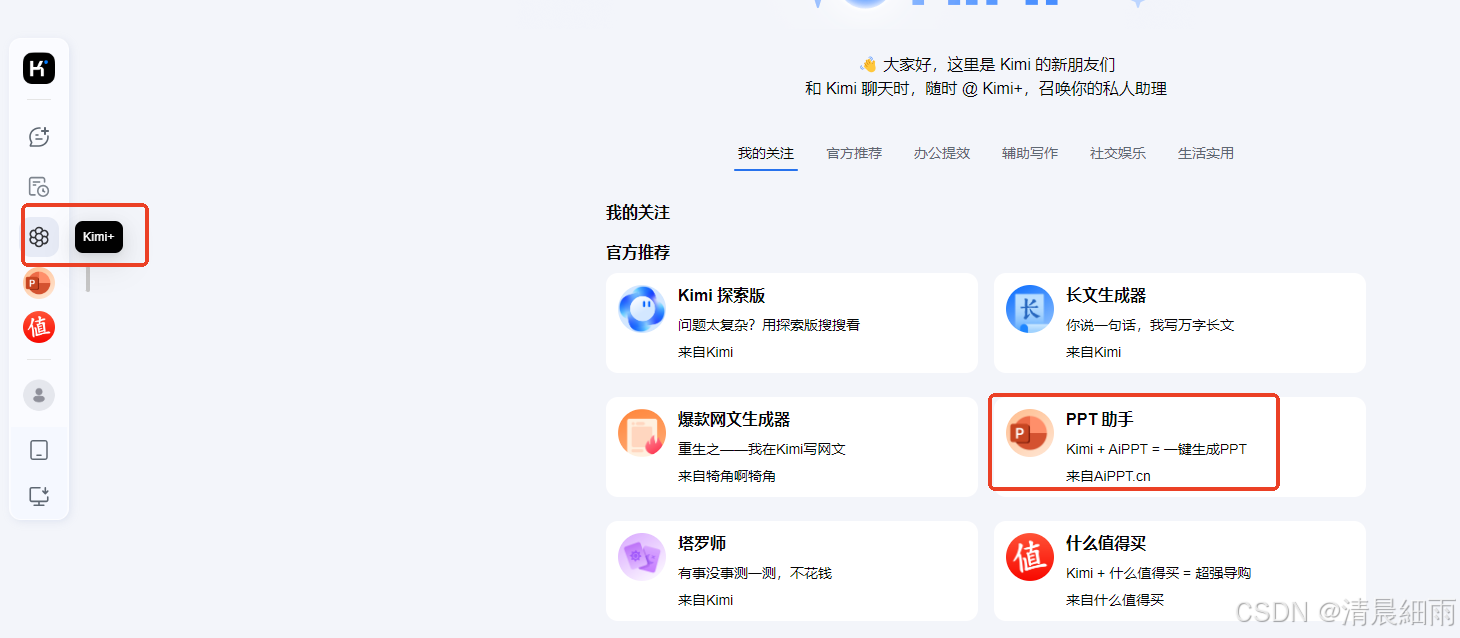The image size is (1460, 638).
Task: Click the PPT 助手 PowerPoint icon
Action: pyautogui.click(x=1030, y=433)
